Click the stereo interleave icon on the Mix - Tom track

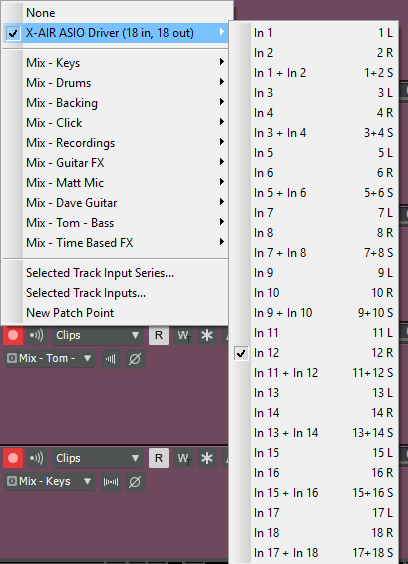[x=111, y=359]
